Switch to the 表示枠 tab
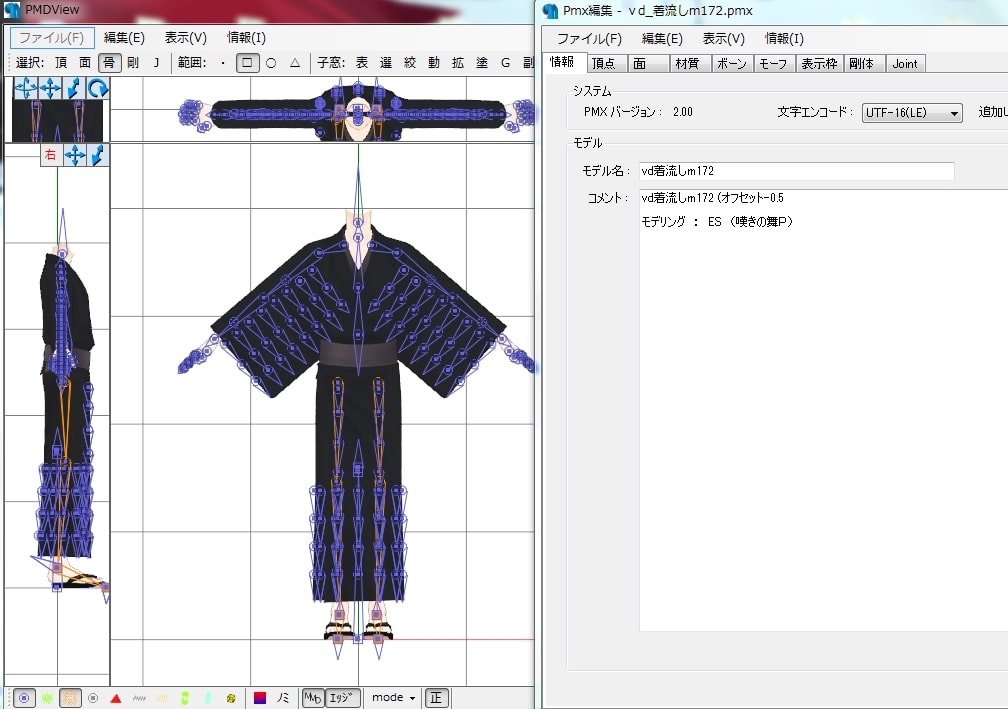 coord(819,63)
